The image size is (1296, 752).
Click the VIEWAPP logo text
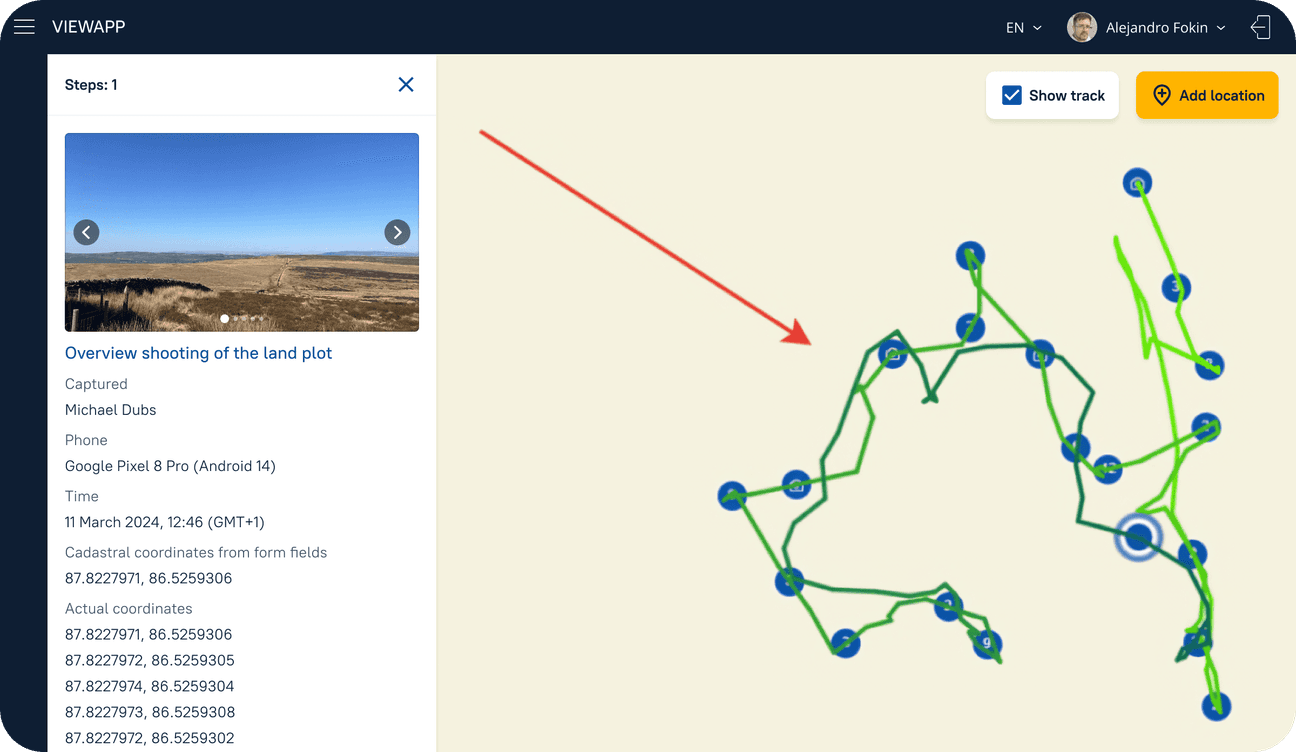pos(89,27)
